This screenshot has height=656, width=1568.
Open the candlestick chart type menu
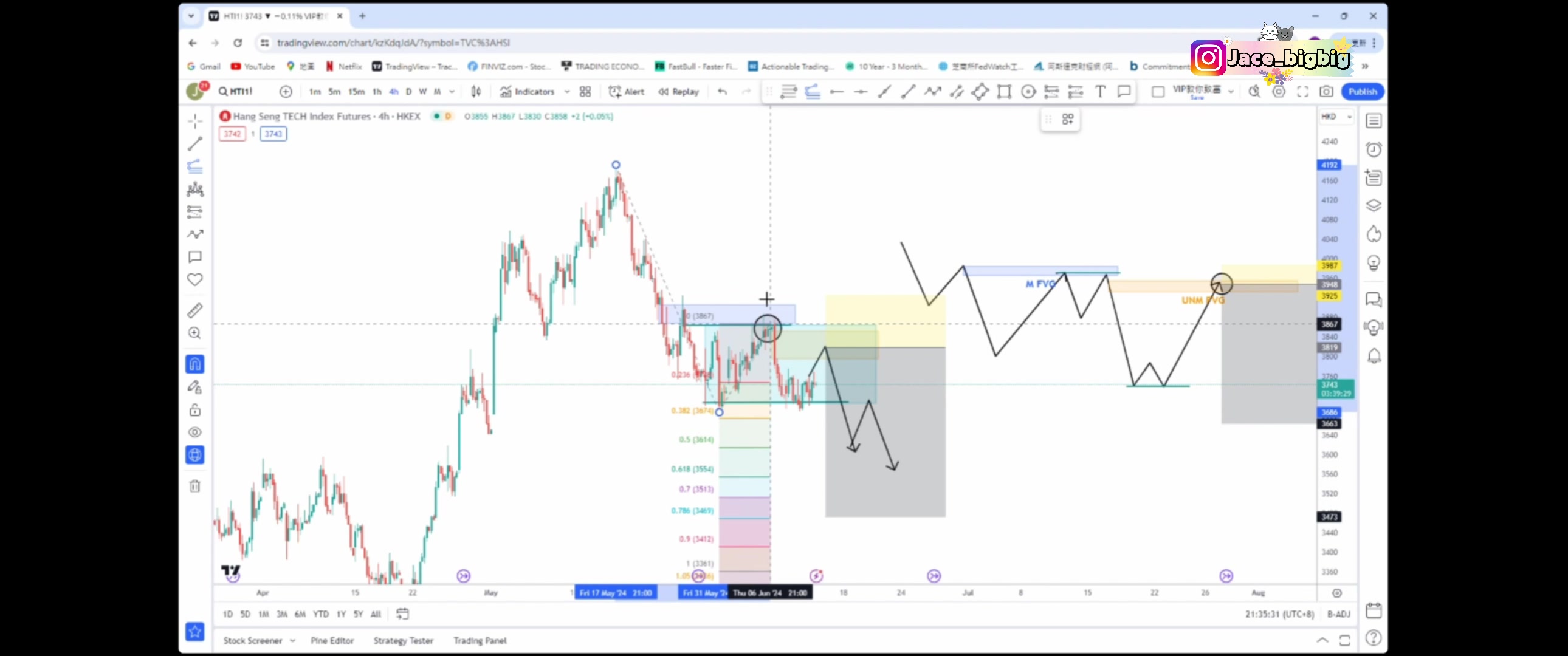tap(476, 91)
